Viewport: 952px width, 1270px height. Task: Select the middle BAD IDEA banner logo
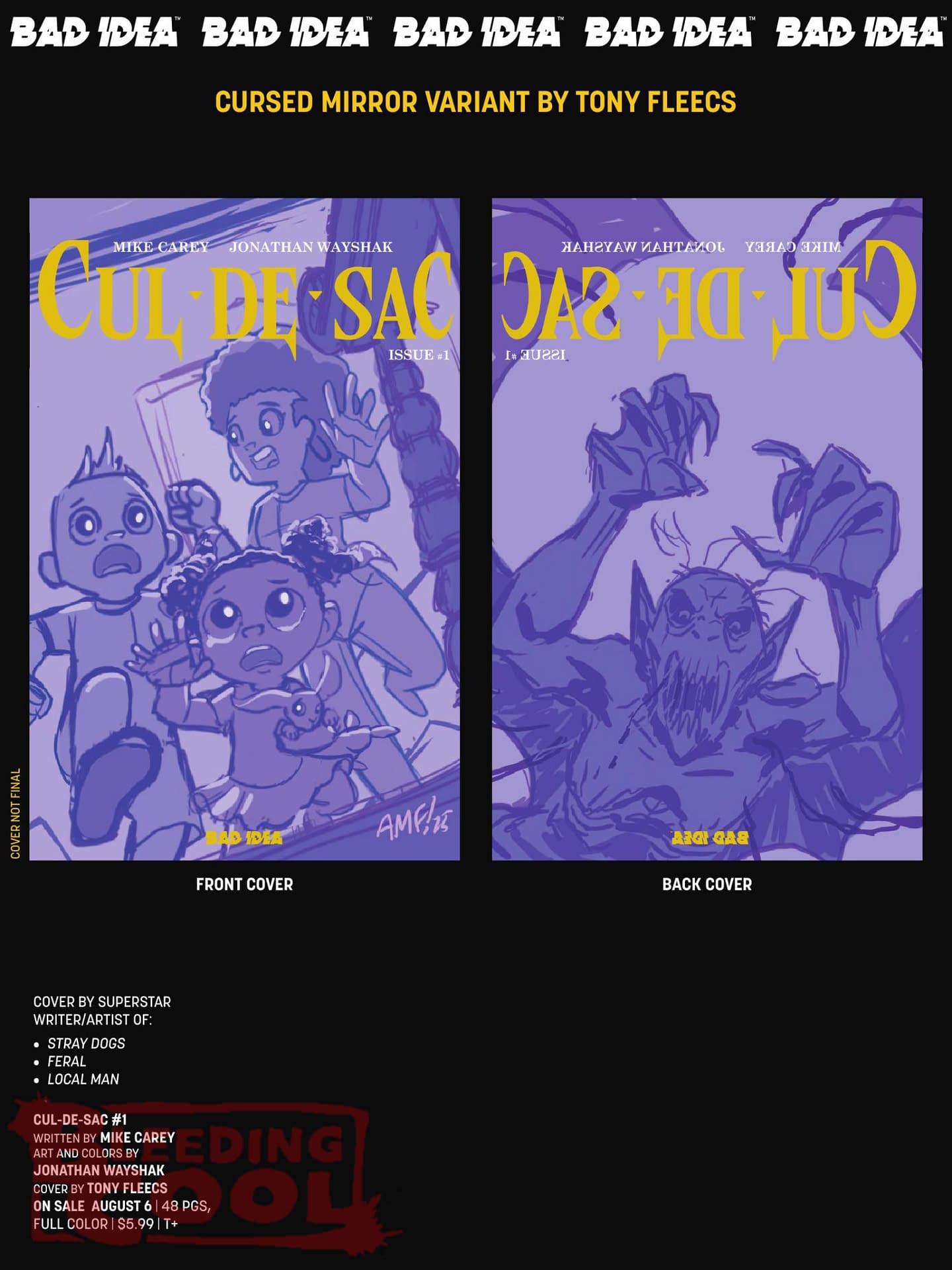click(477, 32)
